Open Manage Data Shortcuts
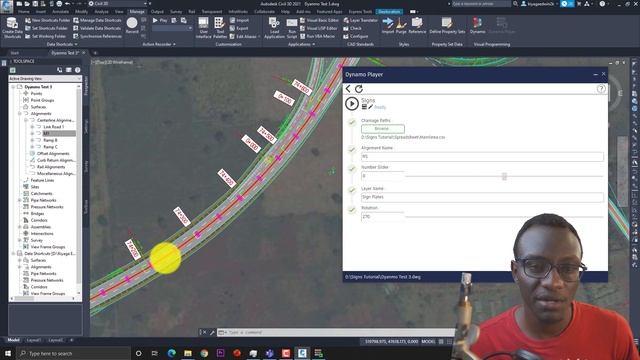640x360 pixels. (x=97, y=20)
